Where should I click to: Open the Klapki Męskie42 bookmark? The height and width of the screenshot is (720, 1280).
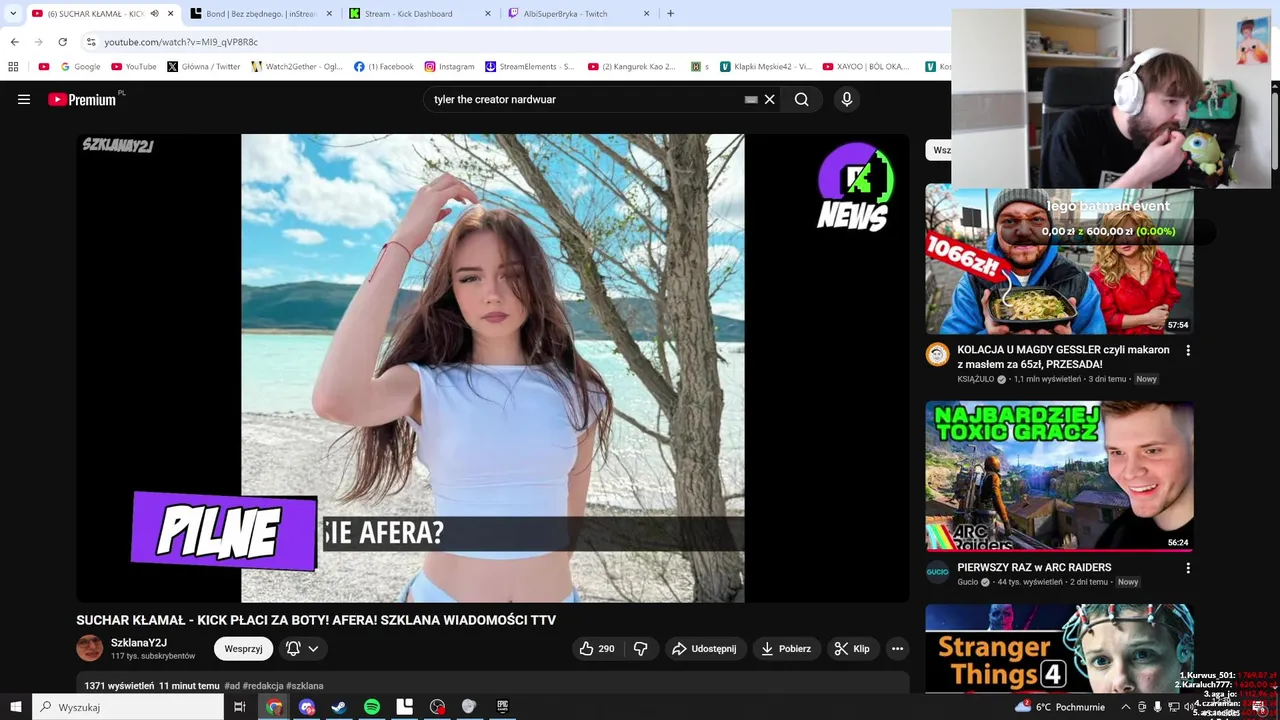click(x=765, y=66)
